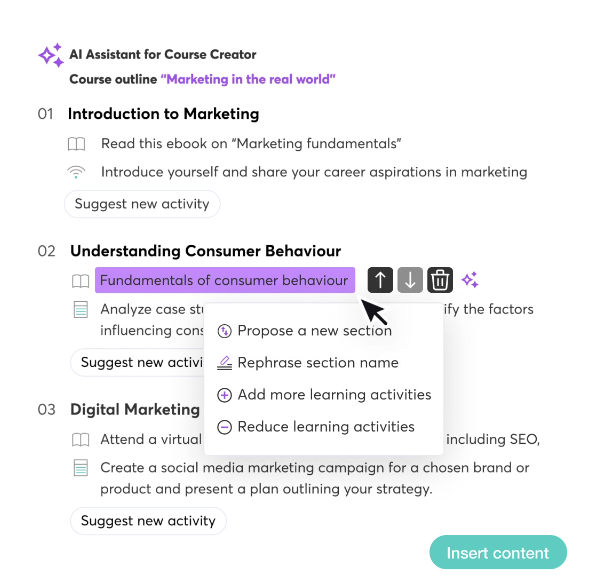Click the purple AI sparkle icon beside trash
This screenshot has width=607, height=586.
(x=470, y=280)
